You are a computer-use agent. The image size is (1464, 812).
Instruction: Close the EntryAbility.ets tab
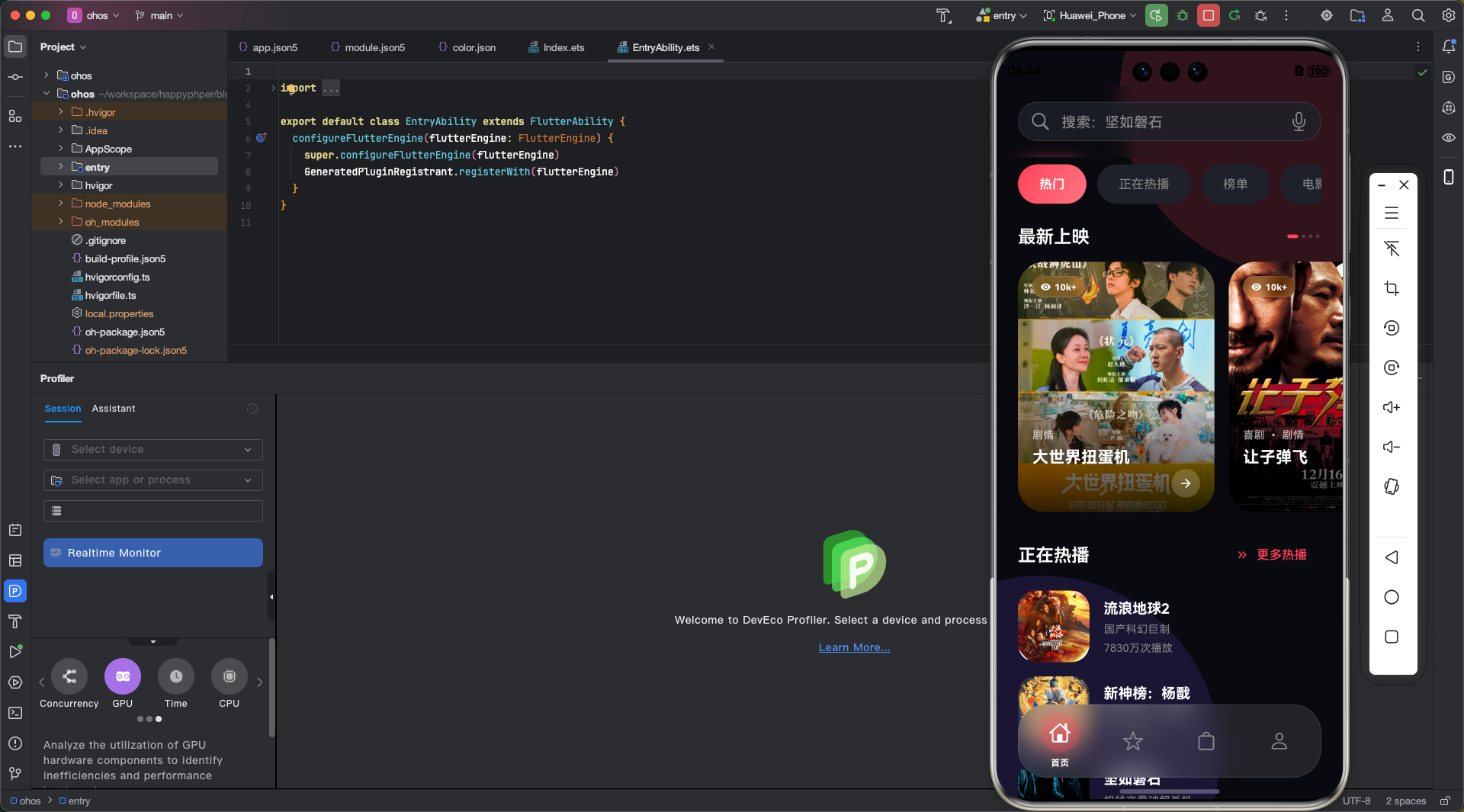click(x=711, y=47)
